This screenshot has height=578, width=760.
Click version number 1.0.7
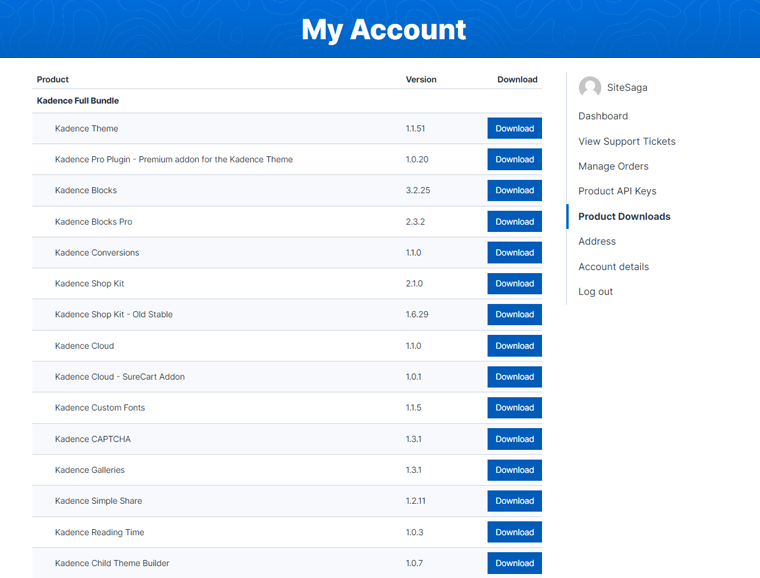coord(414,563)
